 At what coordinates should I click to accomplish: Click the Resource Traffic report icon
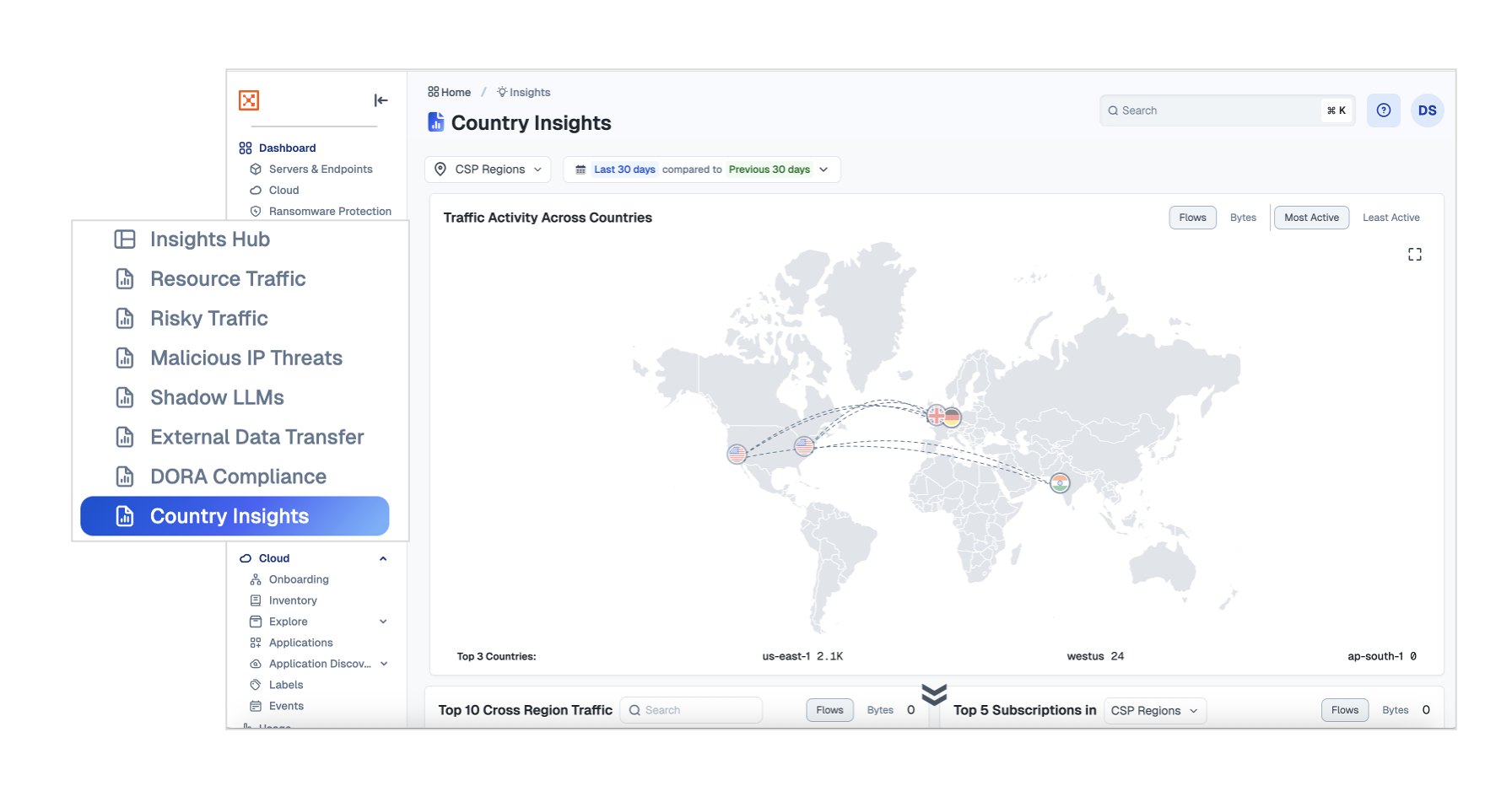125,279
